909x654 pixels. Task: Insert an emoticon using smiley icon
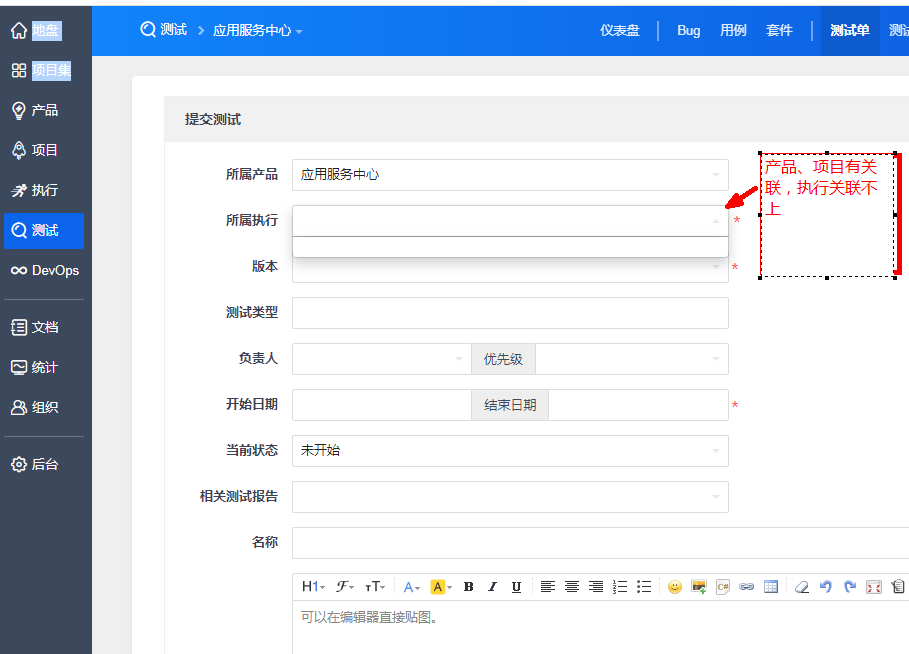pyautogui.click(x=675, y=587)
